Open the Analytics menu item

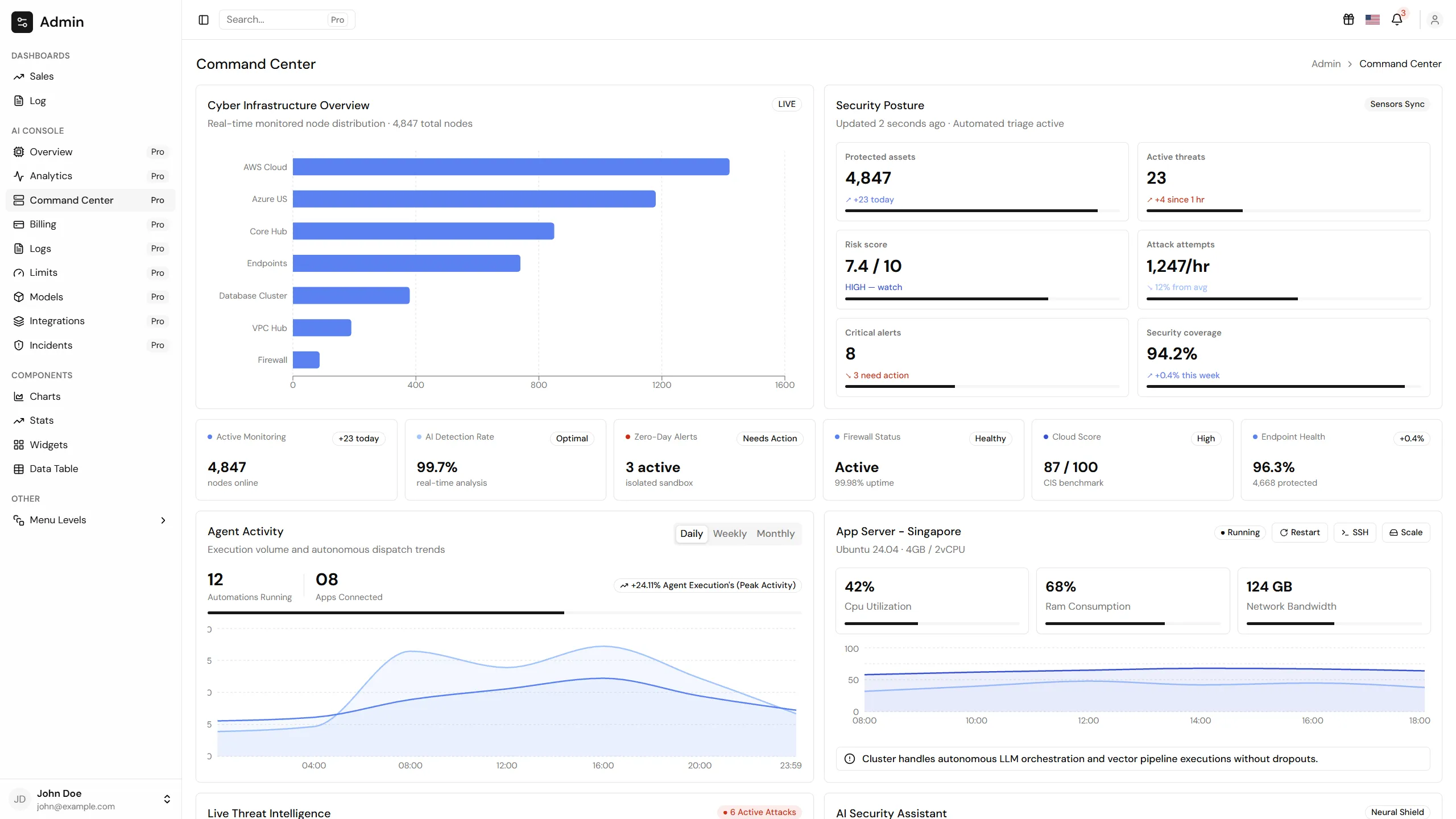(x=90, y=176)
